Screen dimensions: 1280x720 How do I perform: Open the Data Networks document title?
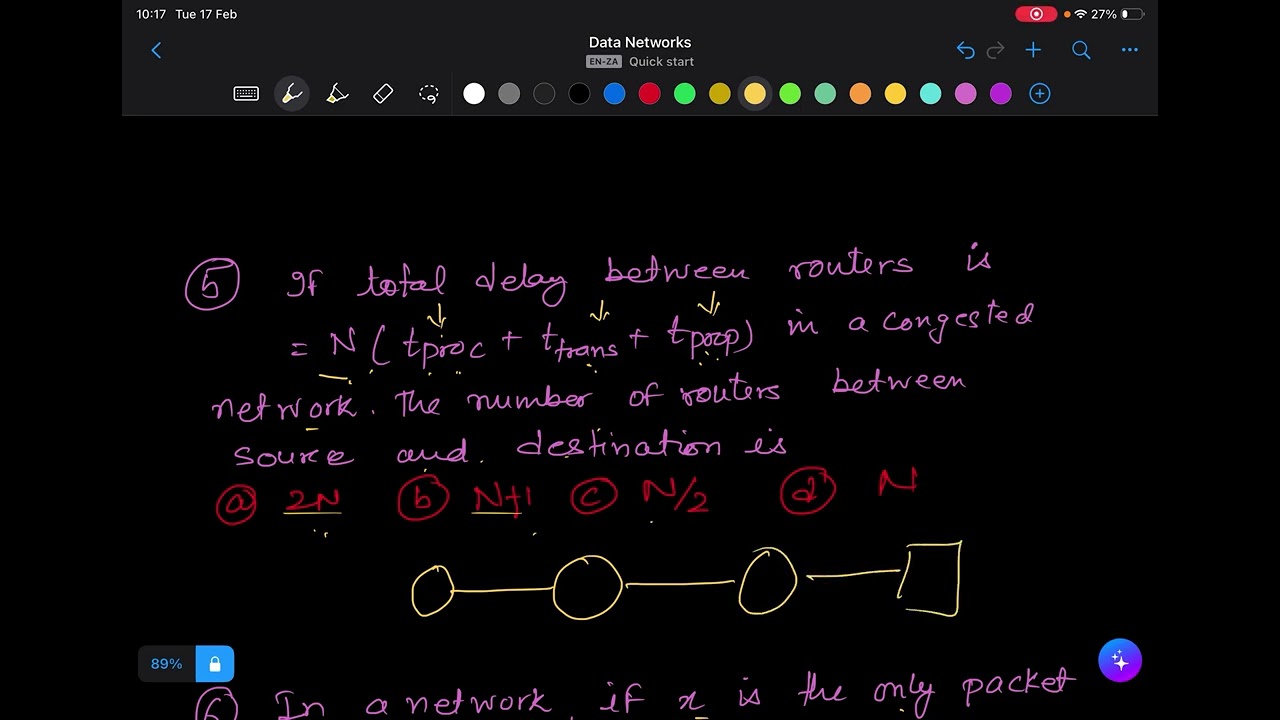pos(640,42)
